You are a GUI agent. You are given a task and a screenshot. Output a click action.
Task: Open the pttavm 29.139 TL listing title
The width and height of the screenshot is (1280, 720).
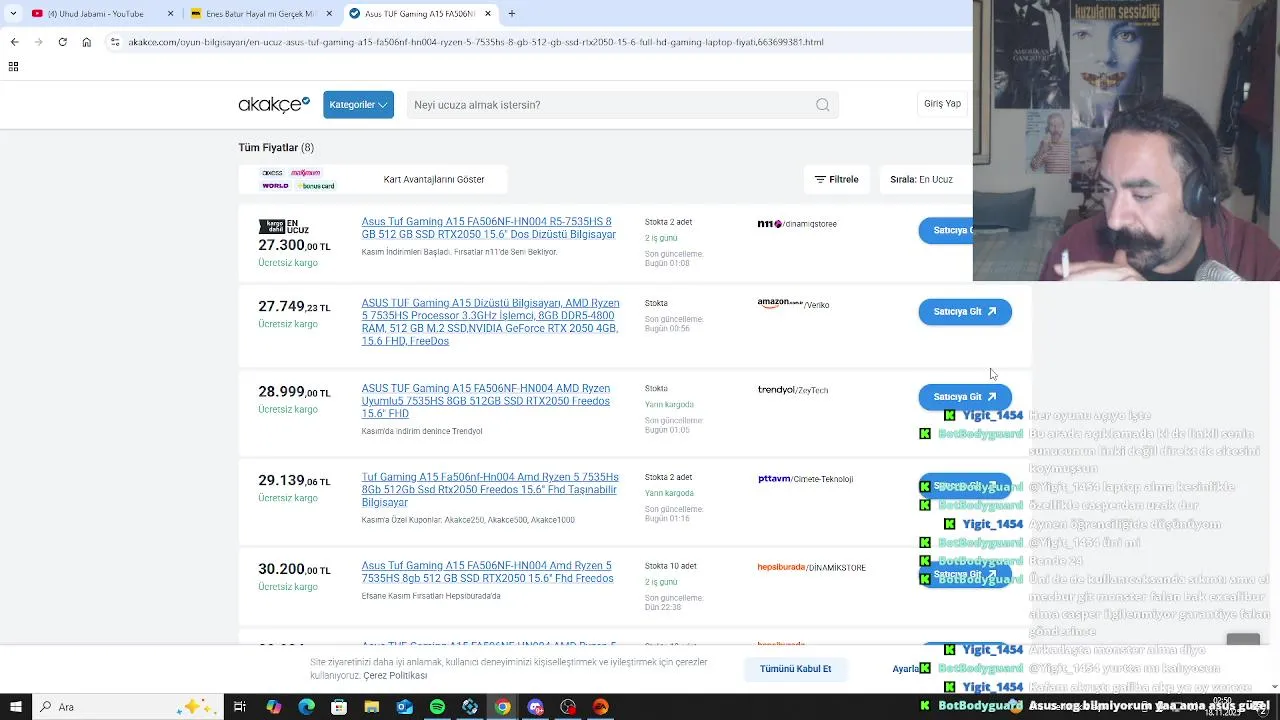coord(490,490)
